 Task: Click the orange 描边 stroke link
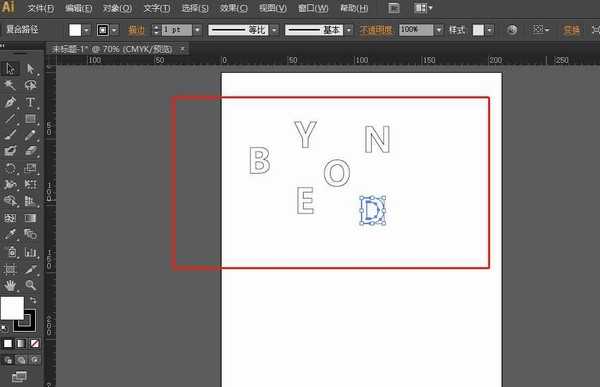coord(136,30)
